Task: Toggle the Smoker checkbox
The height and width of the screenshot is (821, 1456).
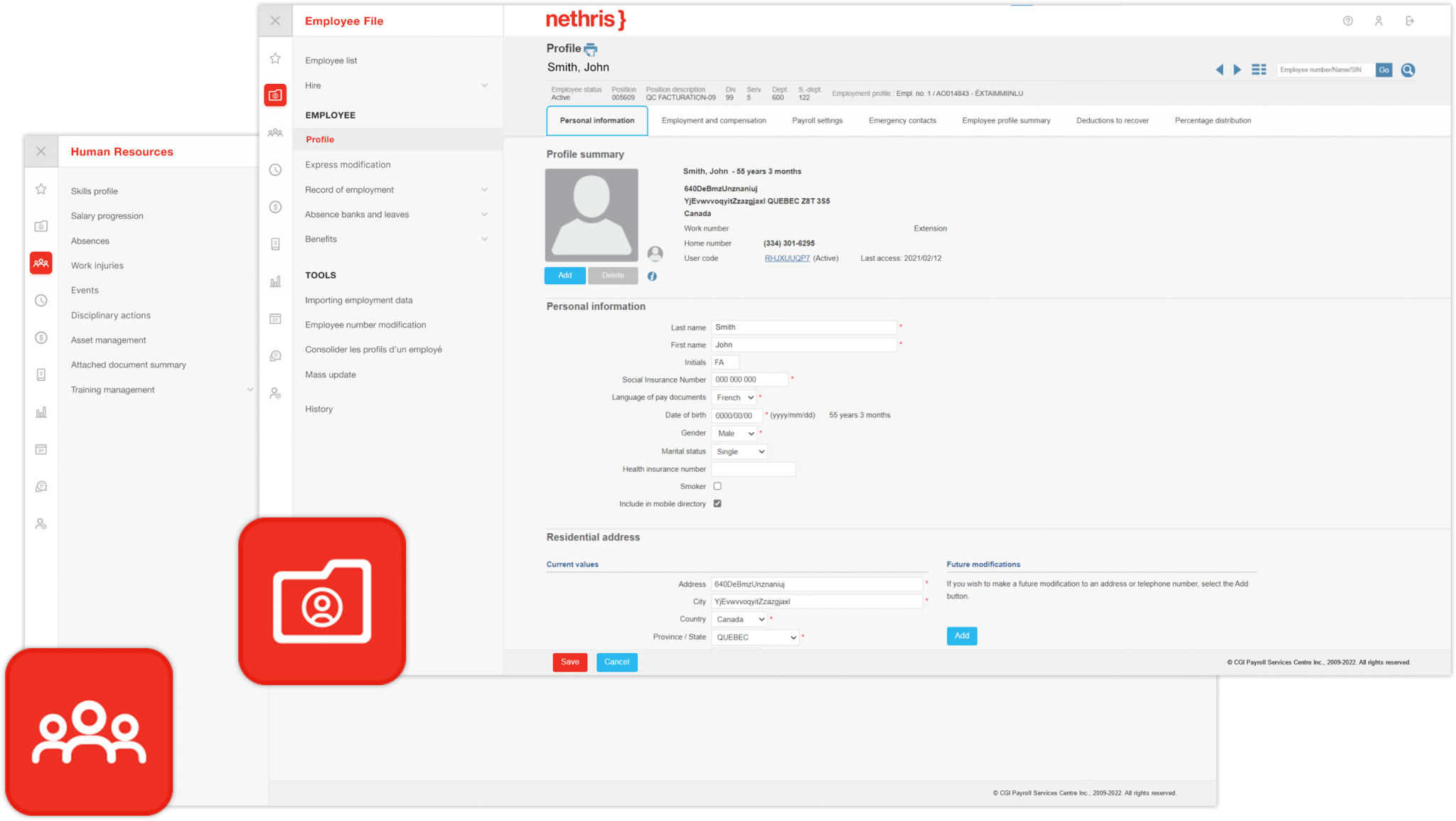Action: click(x=717, y=486)
